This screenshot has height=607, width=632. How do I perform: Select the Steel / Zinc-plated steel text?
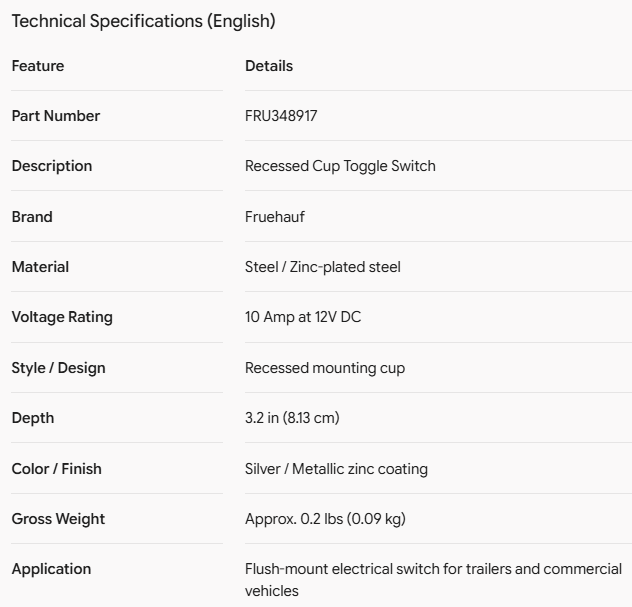[323, 267]
